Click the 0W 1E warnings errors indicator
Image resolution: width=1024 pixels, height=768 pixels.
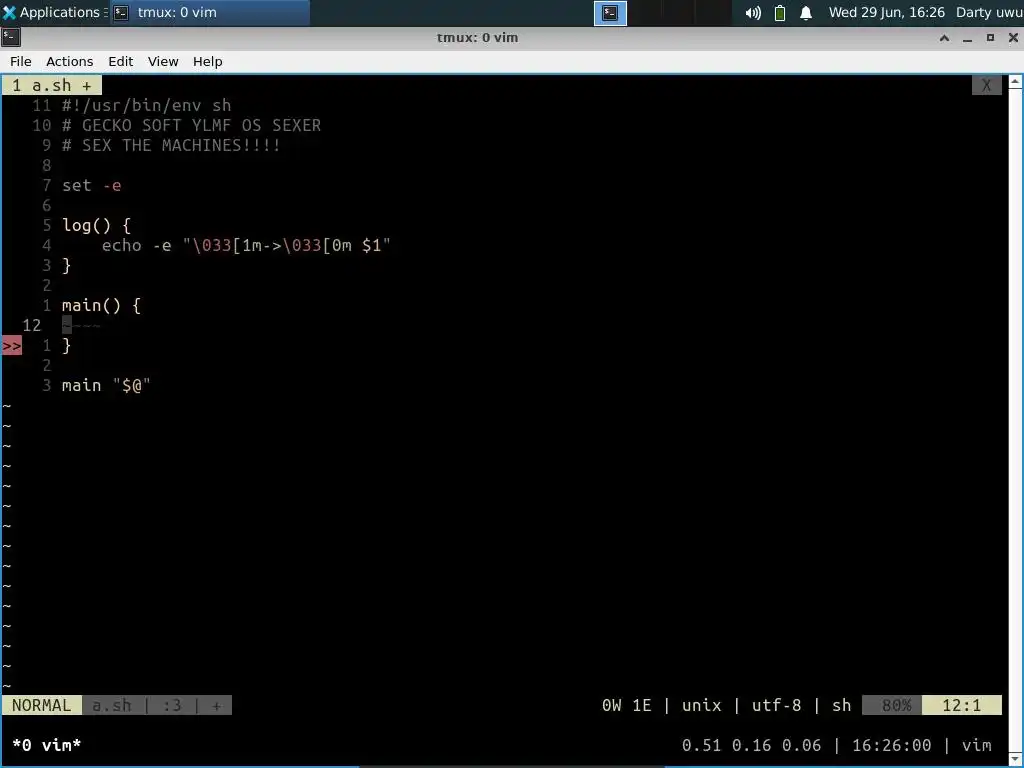626,705
